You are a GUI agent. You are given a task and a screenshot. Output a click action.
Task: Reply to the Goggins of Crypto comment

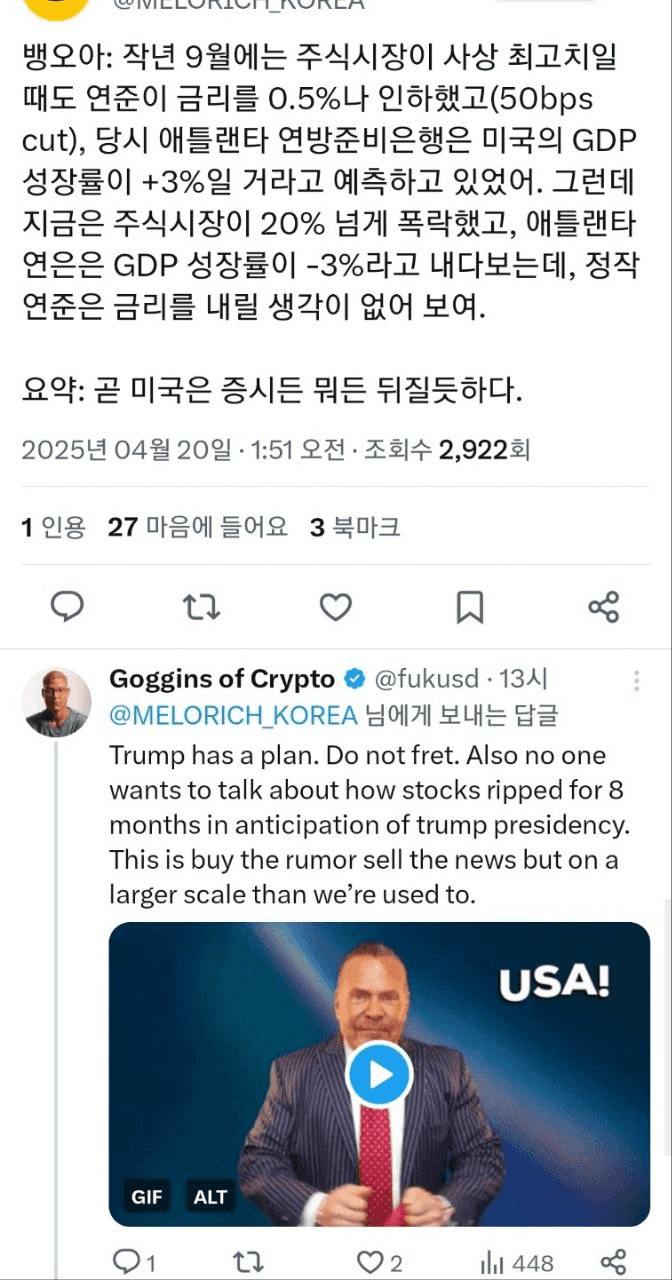128,1262
